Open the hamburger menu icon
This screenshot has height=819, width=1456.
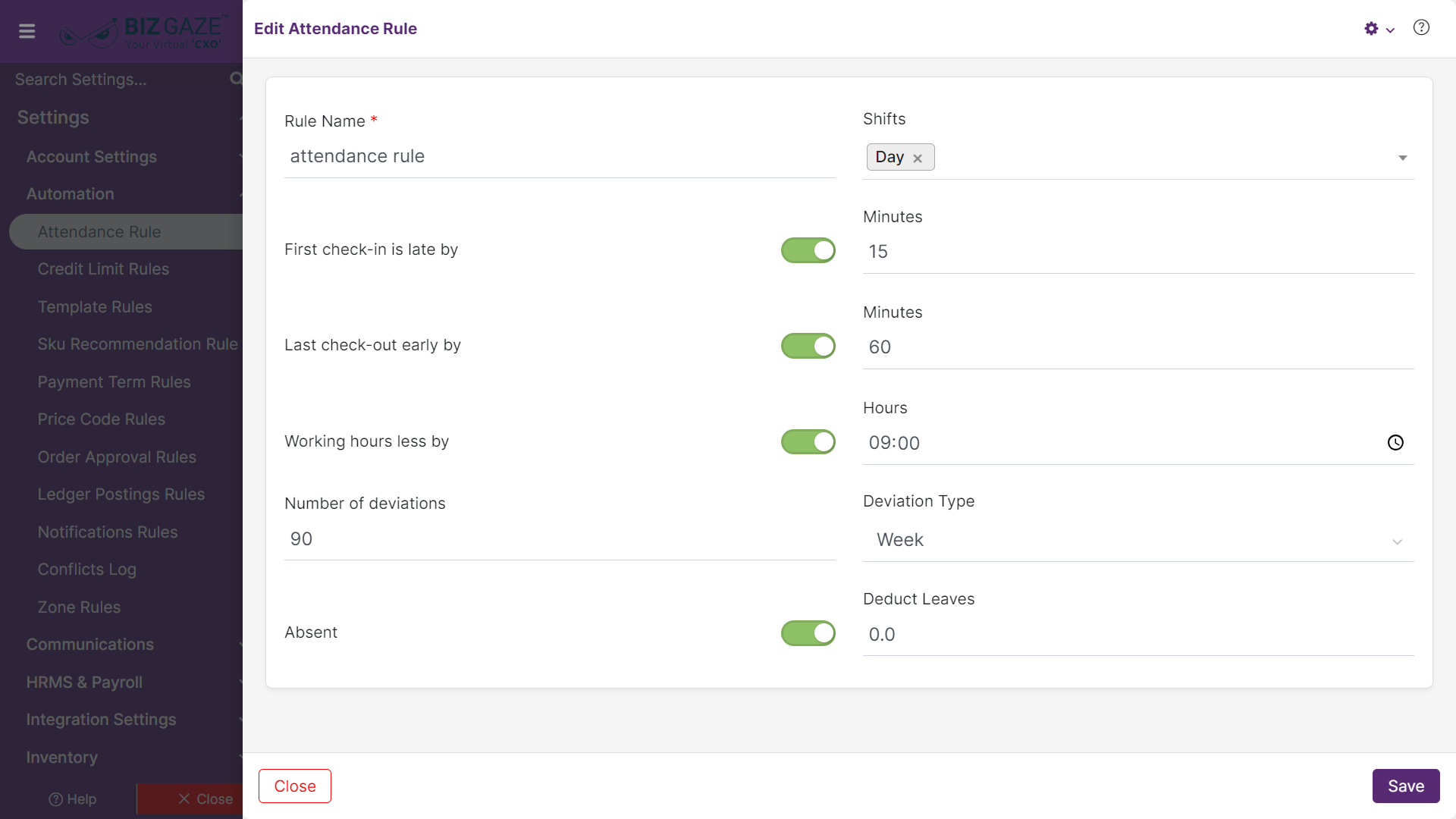27,31
